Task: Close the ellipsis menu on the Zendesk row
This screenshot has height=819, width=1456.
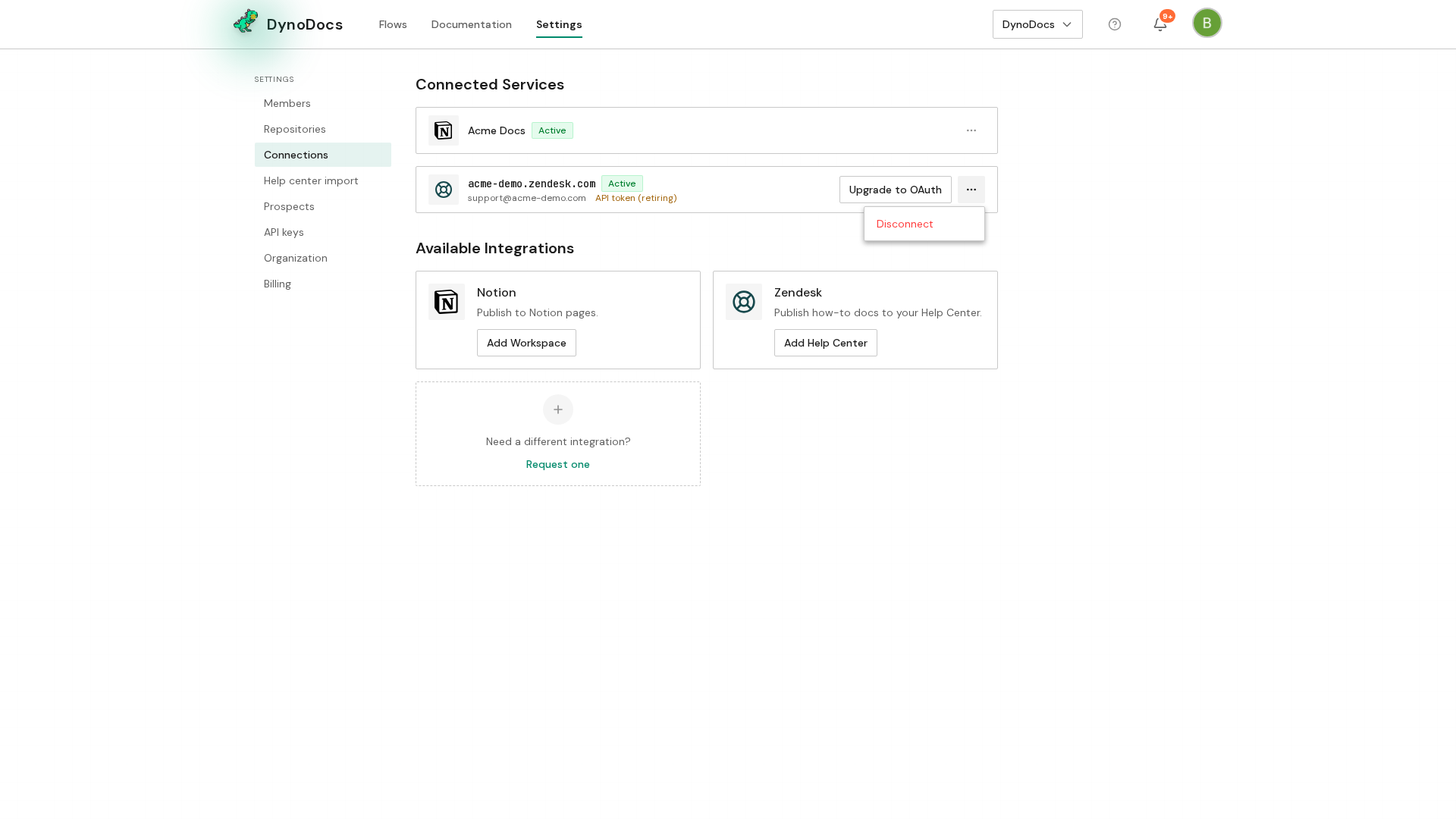Action: coord(971,190)
